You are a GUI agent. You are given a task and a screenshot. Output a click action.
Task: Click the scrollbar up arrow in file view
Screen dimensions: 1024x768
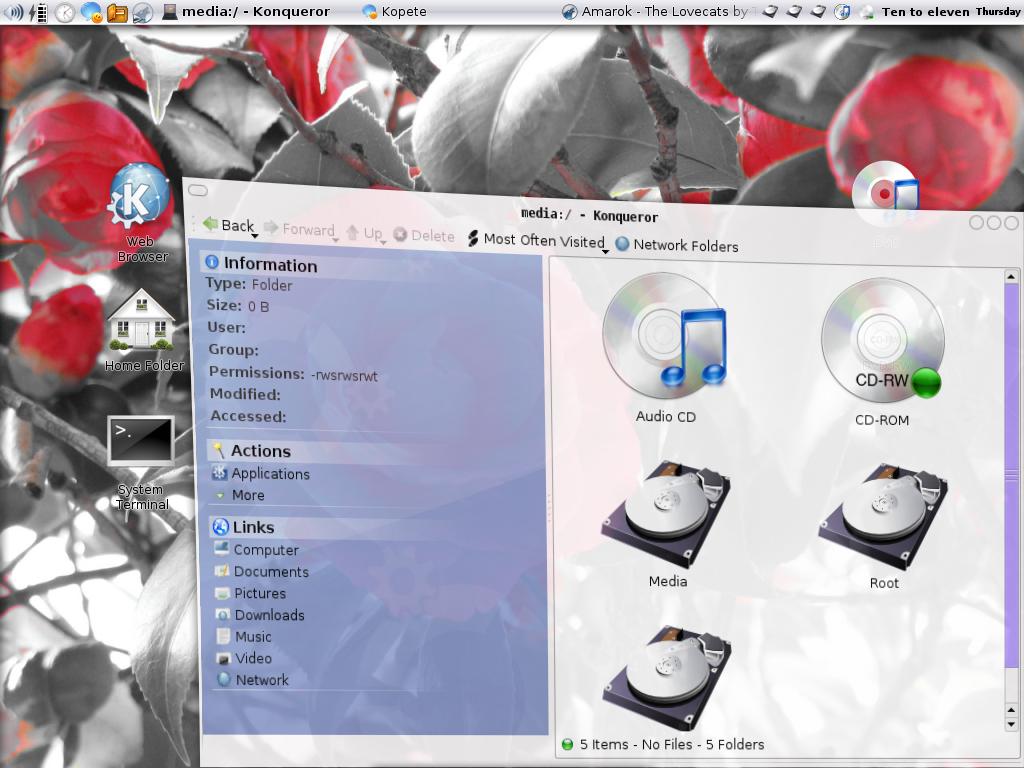pyautogui.click(x=1011, y=276)
